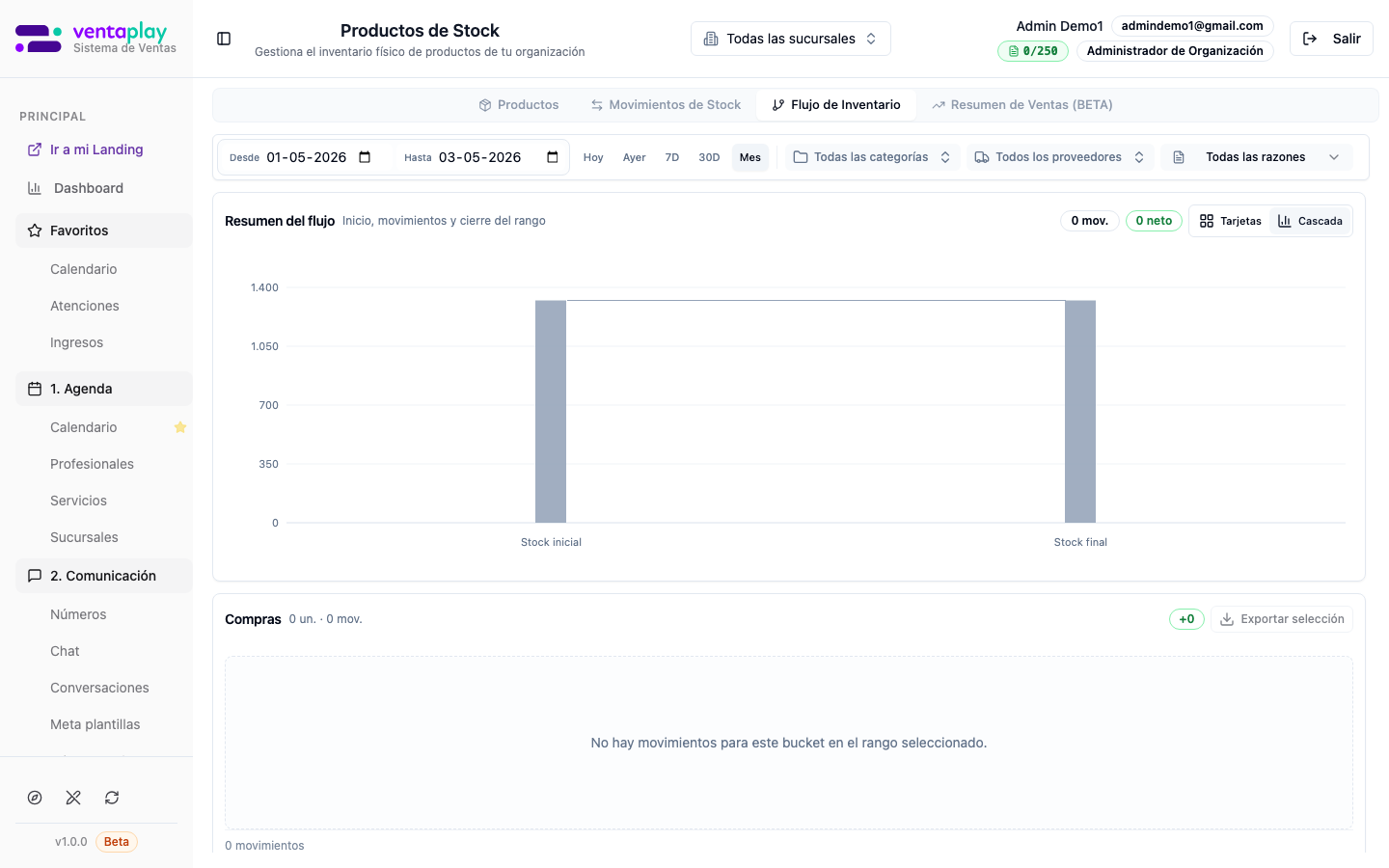Open the Todas las razones dropdown

[1257, 157]
